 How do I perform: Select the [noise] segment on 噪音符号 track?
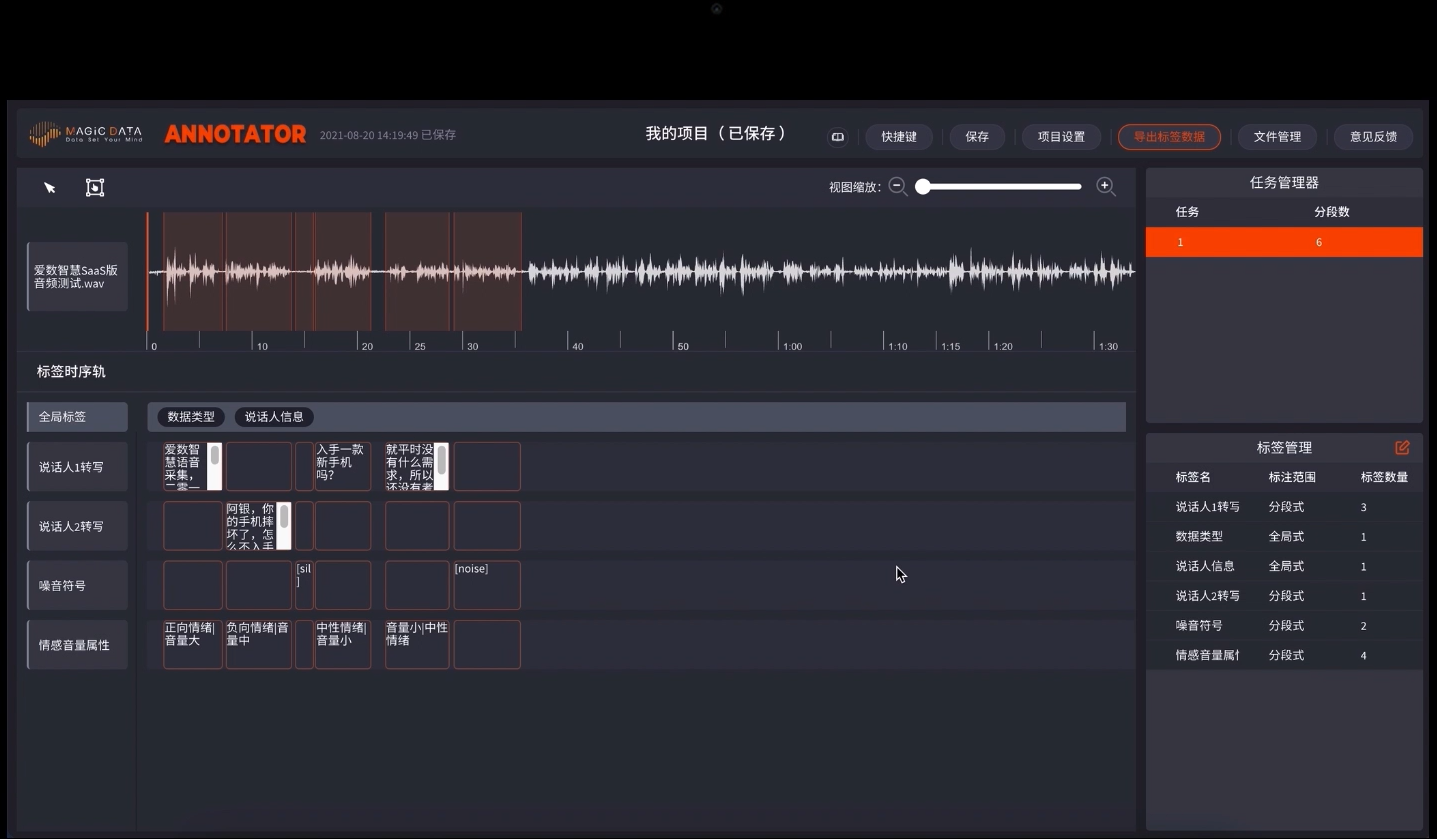point(487,585)
